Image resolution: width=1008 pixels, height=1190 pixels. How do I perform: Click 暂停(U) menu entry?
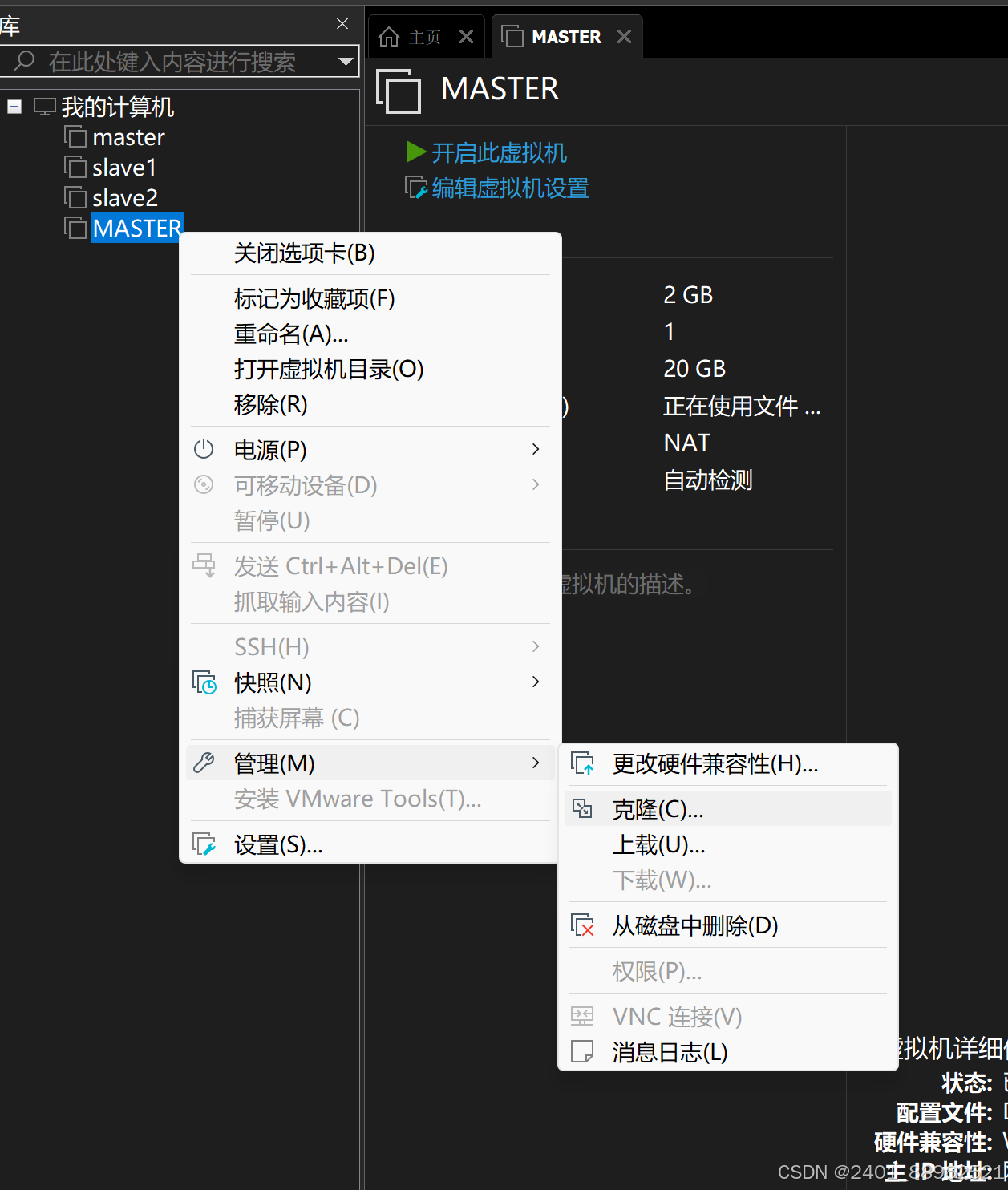(370, 521)
